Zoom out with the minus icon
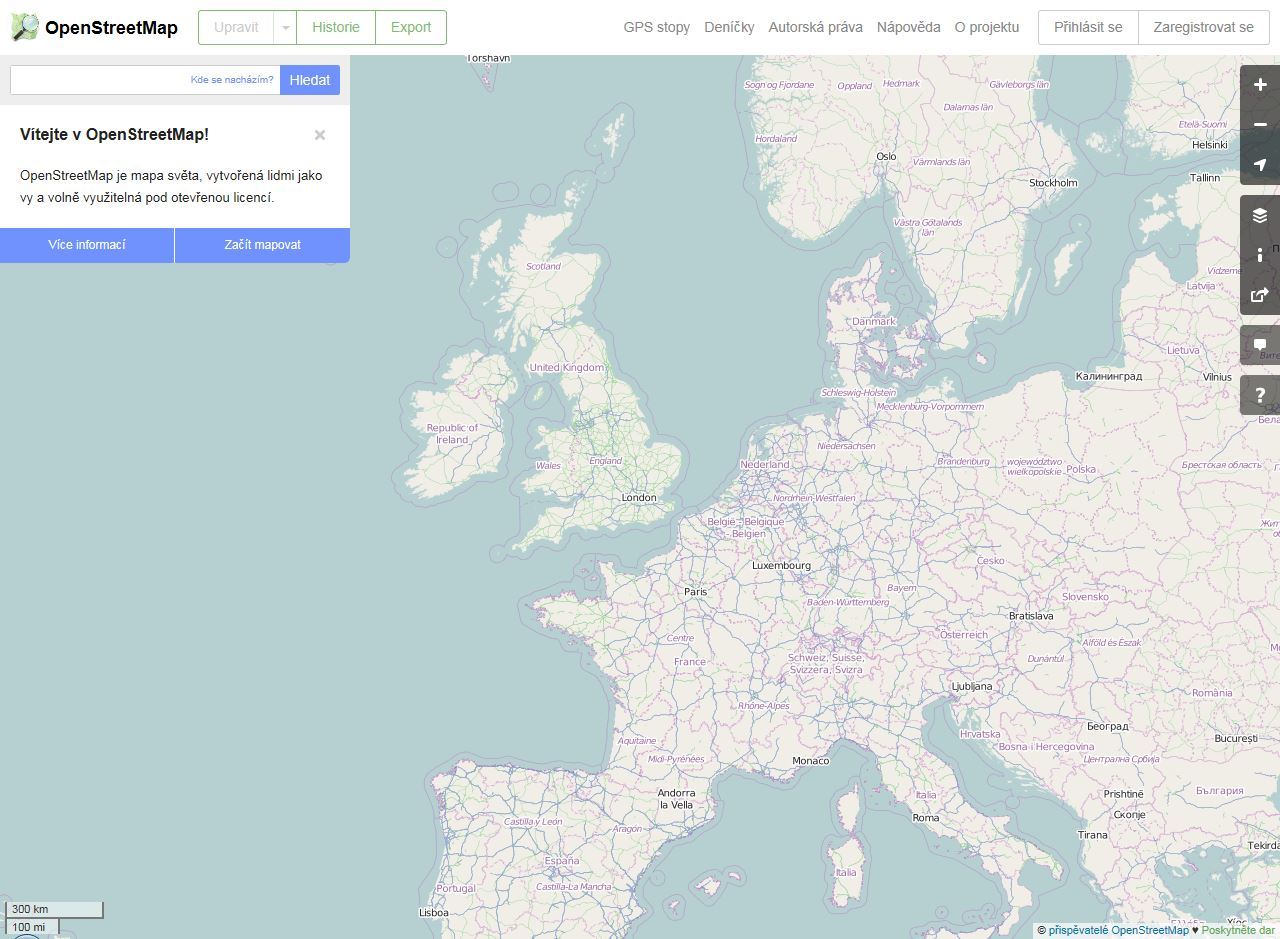Screen dimensions: 1280x939 pyautogui.click(x=1260, y=125)
